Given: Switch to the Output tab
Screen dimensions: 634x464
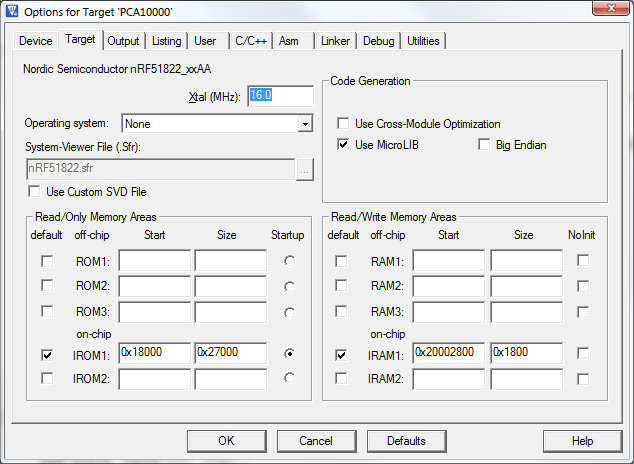Looking at the screenshot, I should coord(123,41).
